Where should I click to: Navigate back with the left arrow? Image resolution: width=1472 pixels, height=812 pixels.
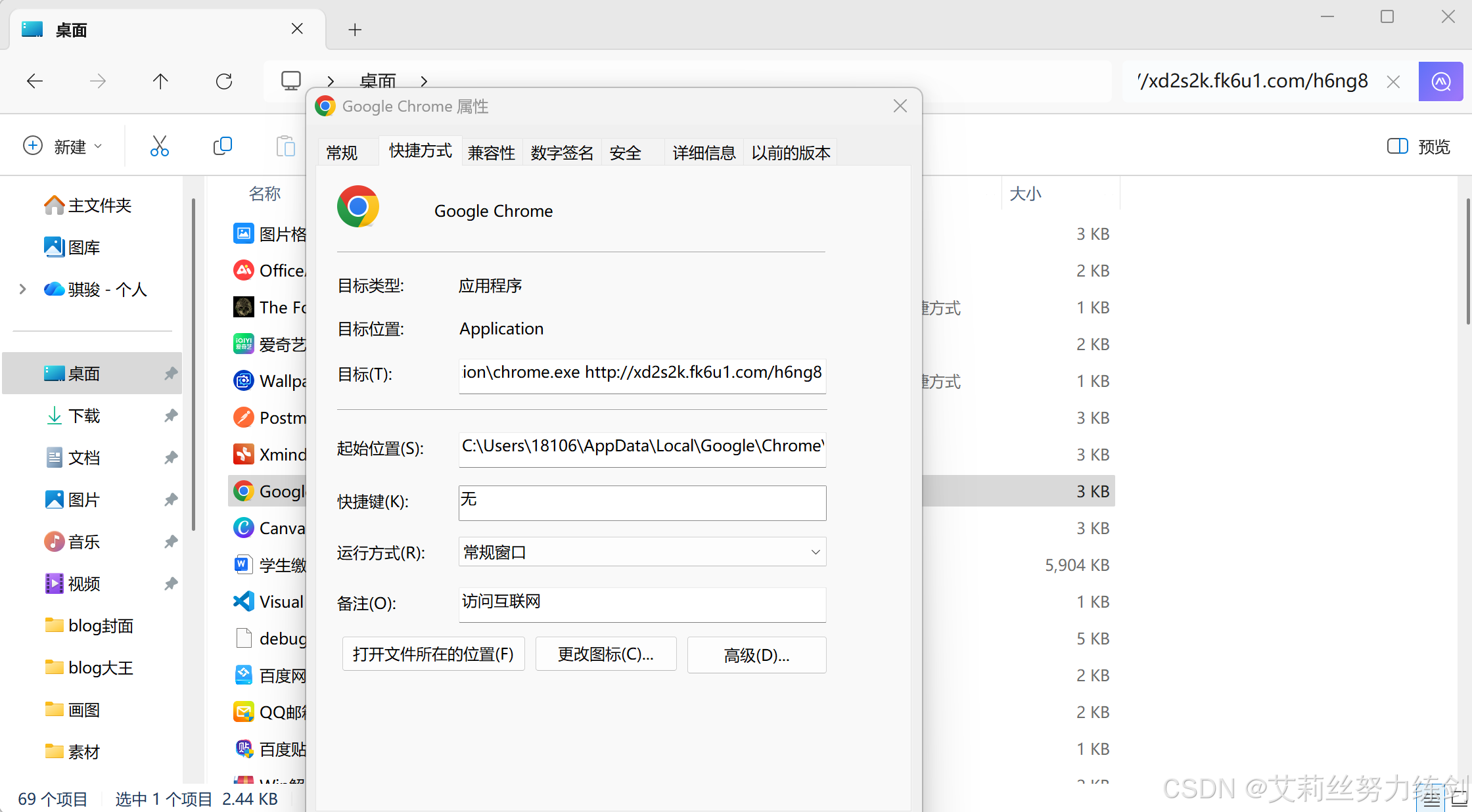tap(35, 81)
